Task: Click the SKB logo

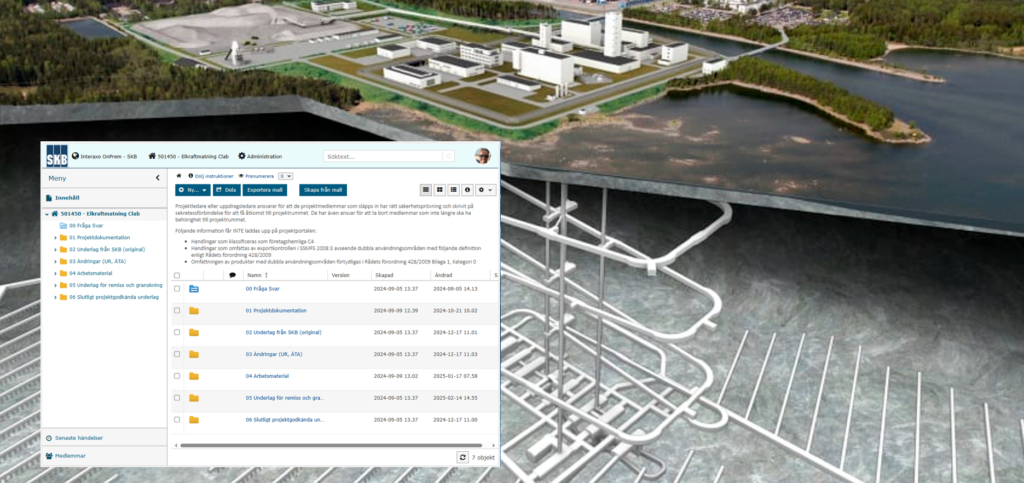Action: [56, 156]
